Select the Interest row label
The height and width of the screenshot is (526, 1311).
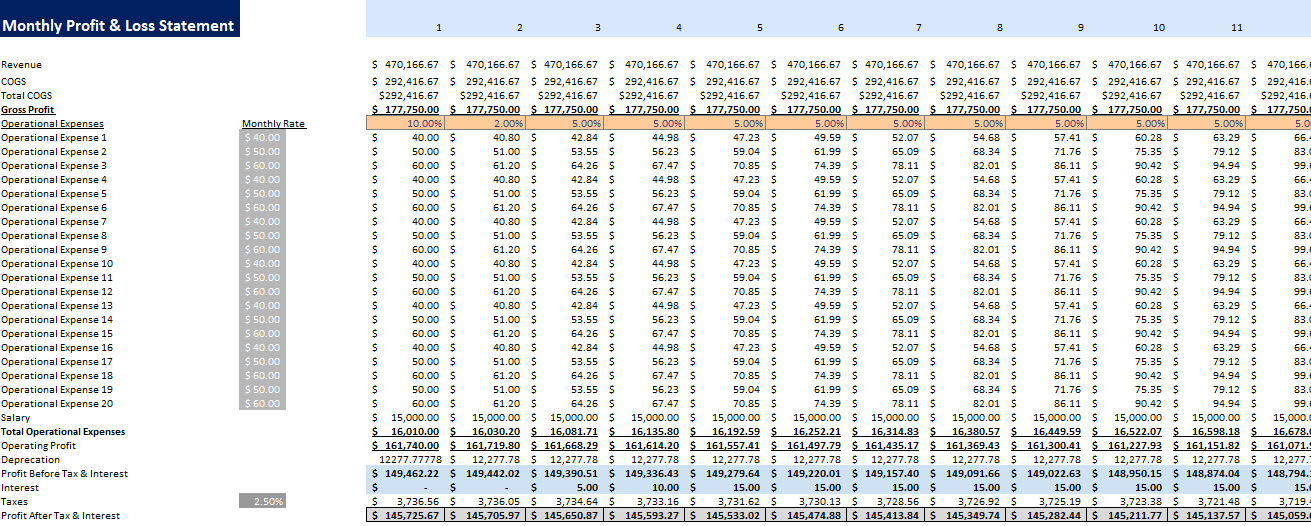click(x=18, y=487)
